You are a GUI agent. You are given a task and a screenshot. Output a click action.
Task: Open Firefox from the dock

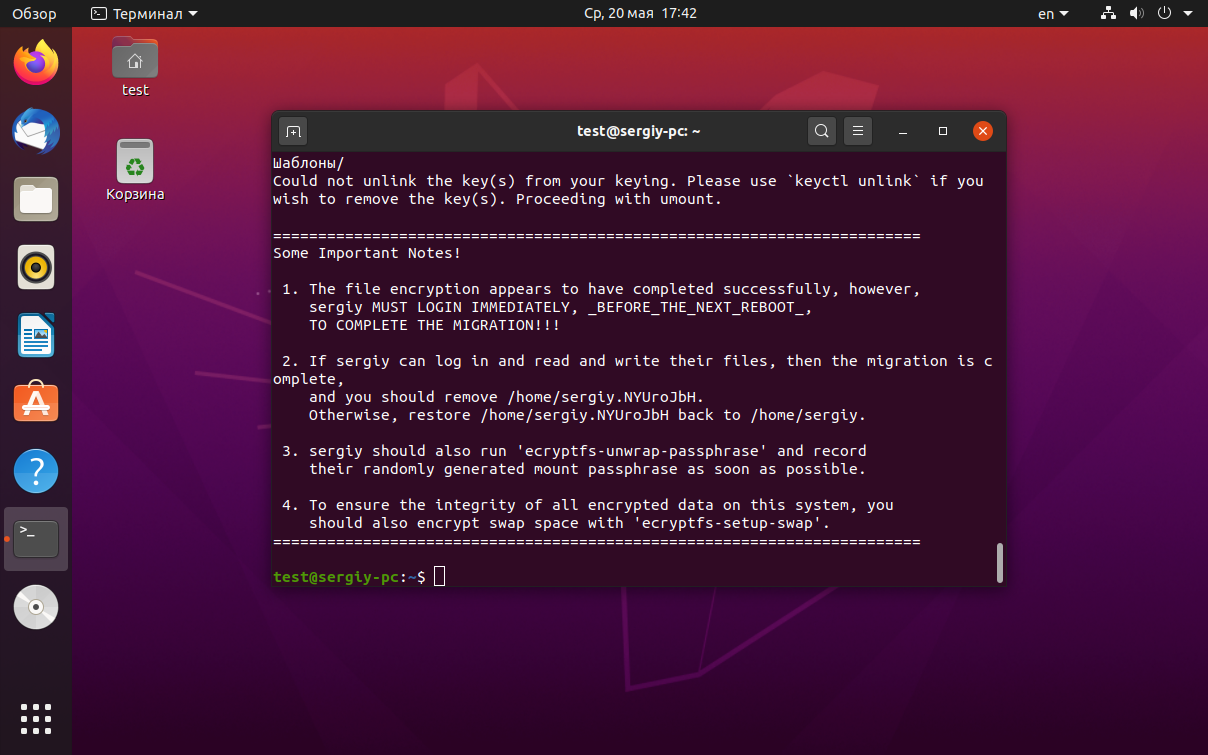coord(36,63)
